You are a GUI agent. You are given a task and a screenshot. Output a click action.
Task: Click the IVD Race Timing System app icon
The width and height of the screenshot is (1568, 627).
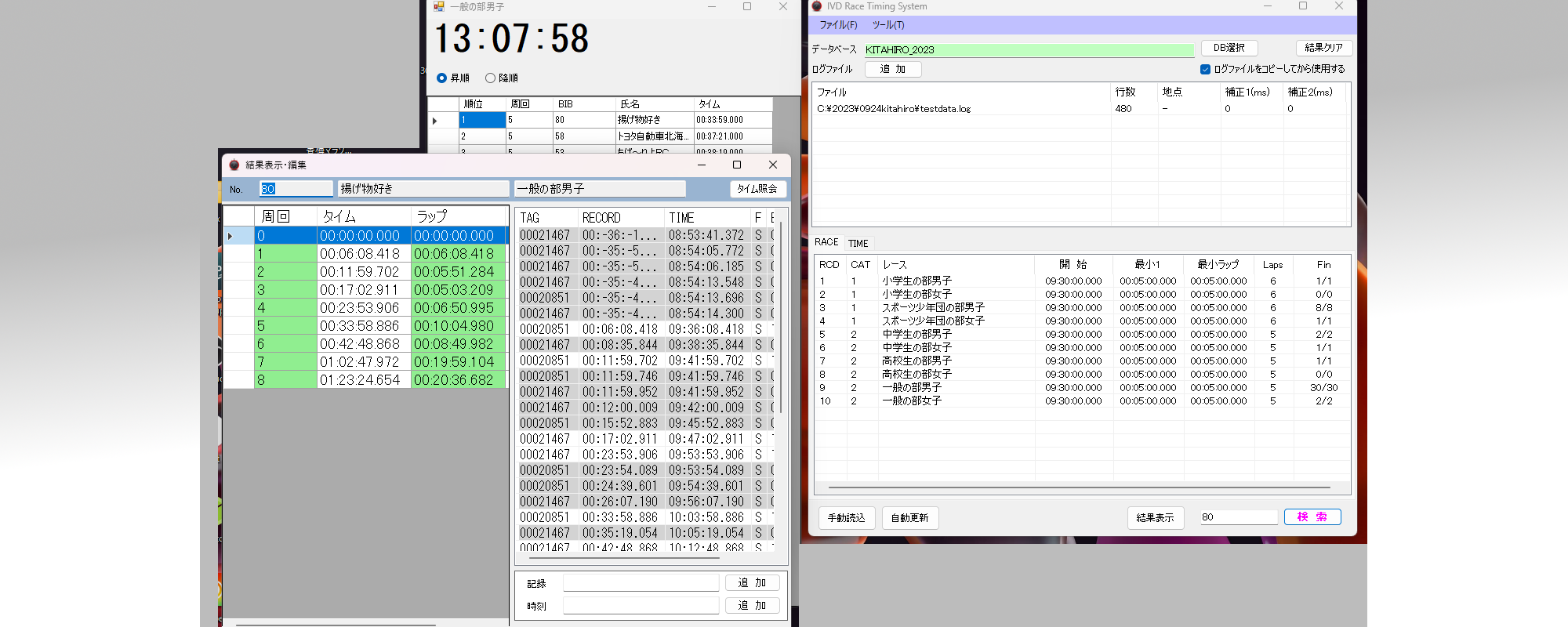(x=817, y=6)
